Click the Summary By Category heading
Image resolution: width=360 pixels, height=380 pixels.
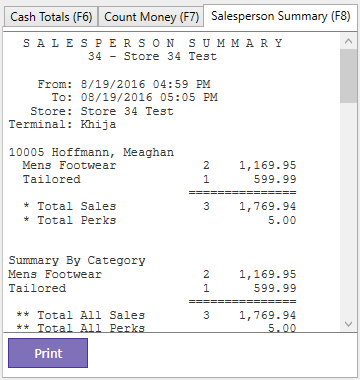point(77,261)
